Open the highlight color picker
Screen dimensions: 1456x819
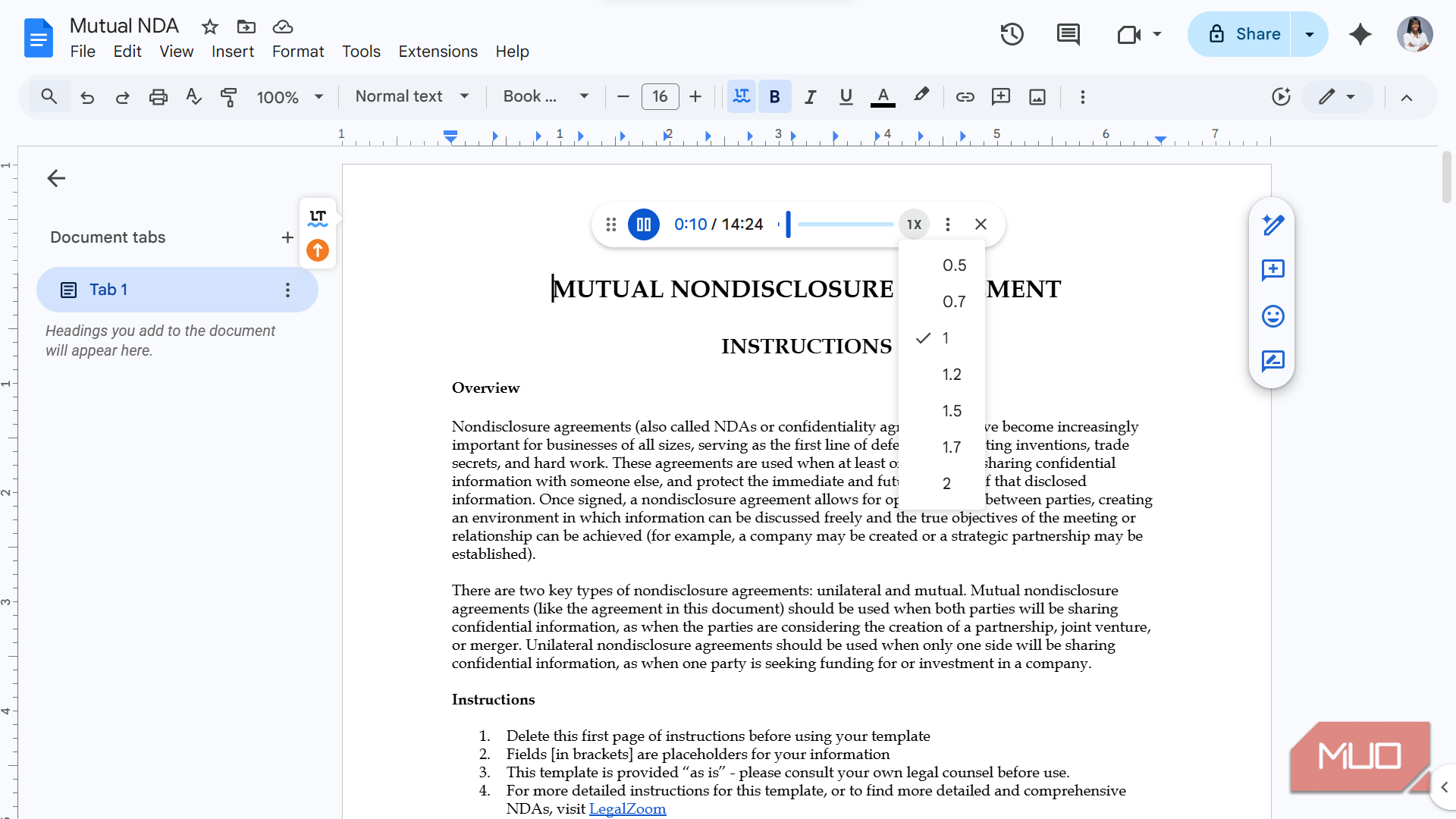coord(921,96)
